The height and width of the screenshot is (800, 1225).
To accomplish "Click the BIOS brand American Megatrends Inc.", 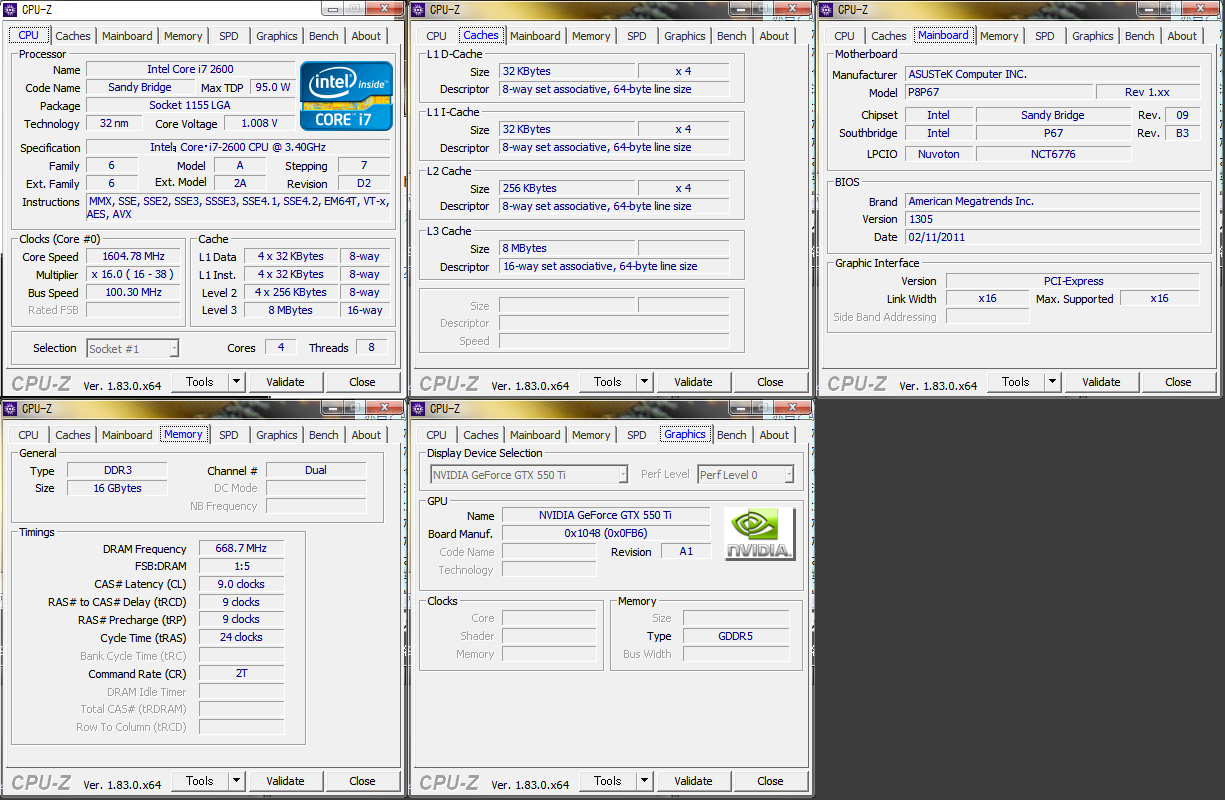I will 1052,201.
